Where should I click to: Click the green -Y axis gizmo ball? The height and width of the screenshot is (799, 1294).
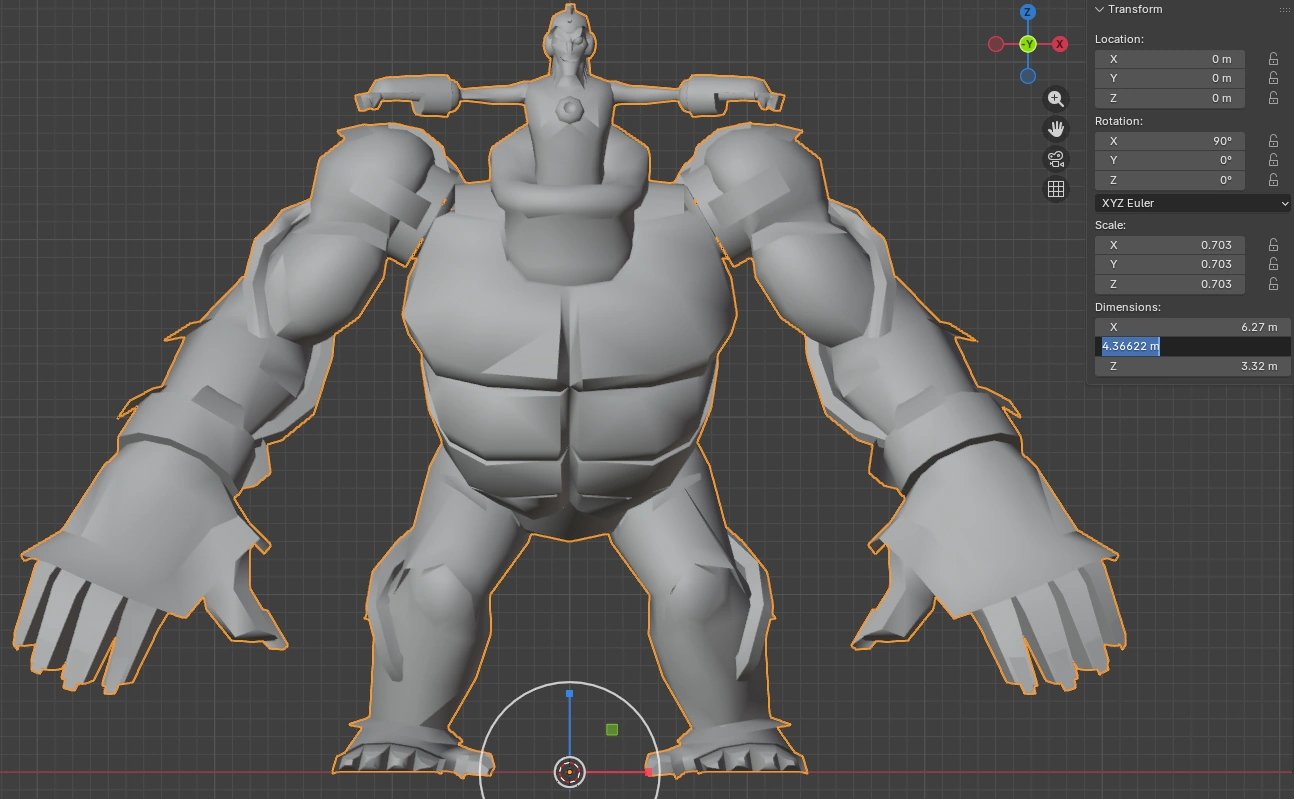(1028, 44)
